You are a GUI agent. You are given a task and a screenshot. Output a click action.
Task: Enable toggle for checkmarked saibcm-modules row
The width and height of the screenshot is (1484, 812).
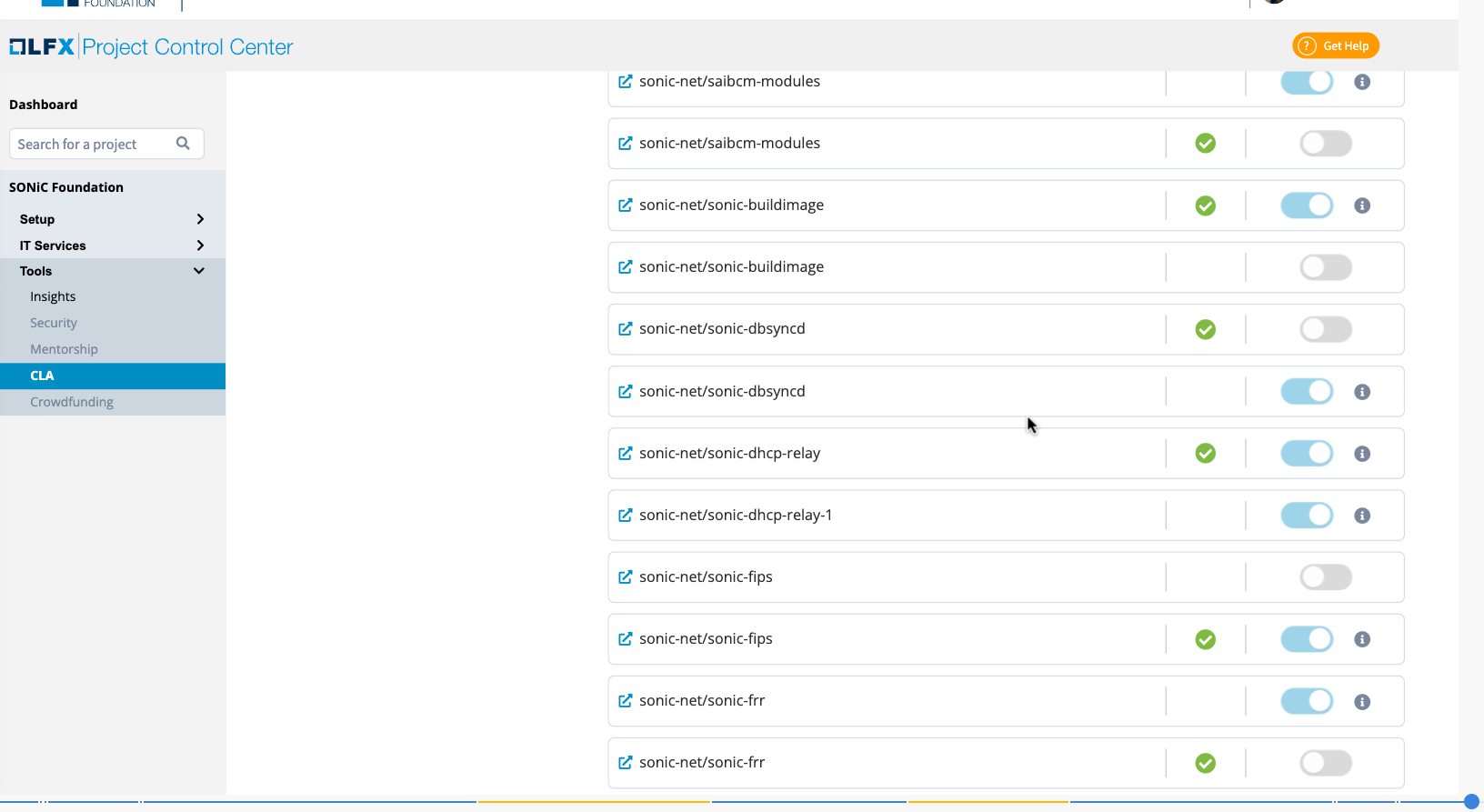point(1326,144)
